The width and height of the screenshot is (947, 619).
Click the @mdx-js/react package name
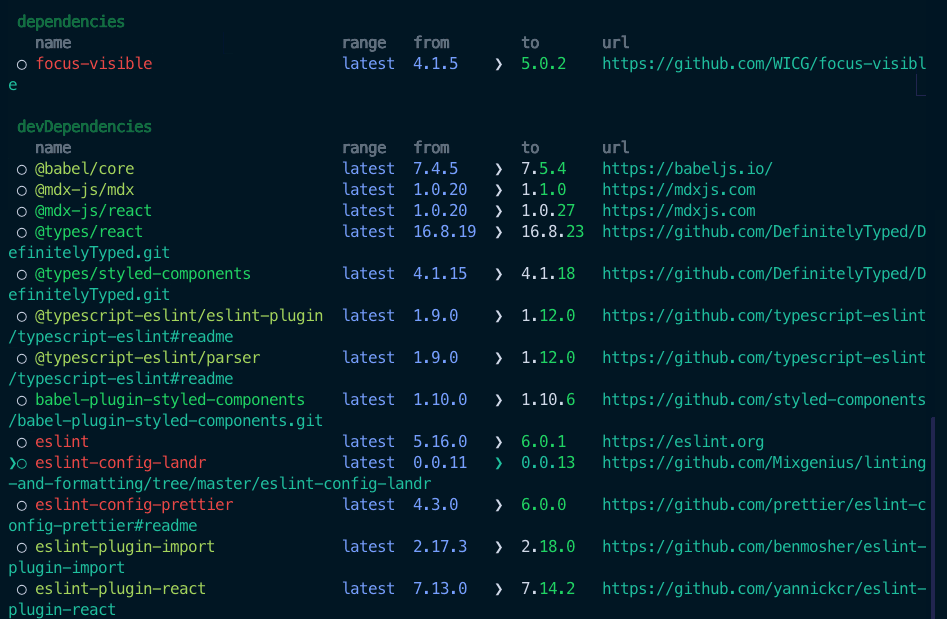[x=94, y=211]
